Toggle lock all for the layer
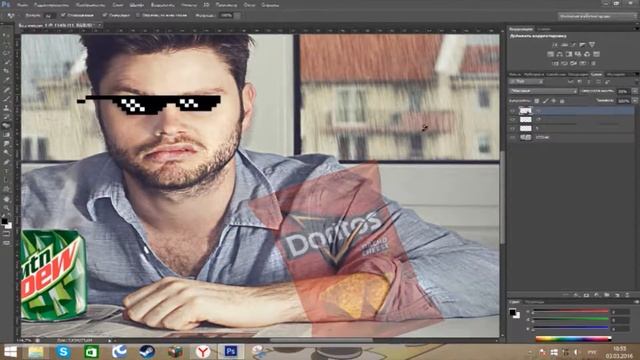This screenshot has height=360, width=640. [562, 101]
